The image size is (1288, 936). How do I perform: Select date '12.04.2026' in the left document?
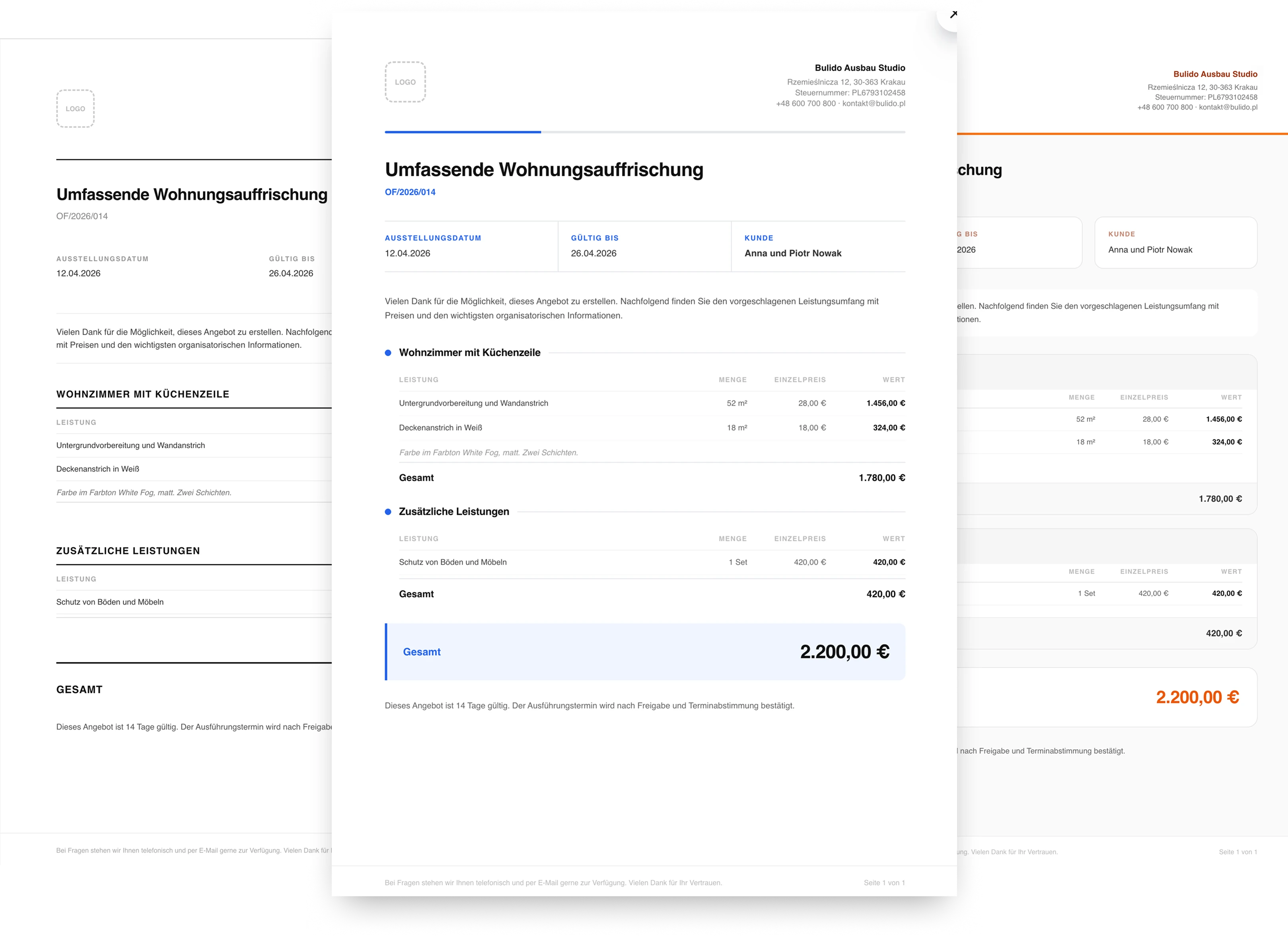(78, 273)
